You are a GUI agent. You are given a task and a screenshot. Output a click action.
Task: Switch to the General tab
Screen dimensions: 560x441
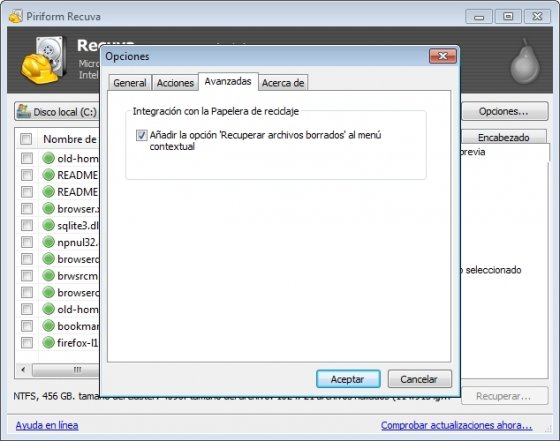[130, 83]
